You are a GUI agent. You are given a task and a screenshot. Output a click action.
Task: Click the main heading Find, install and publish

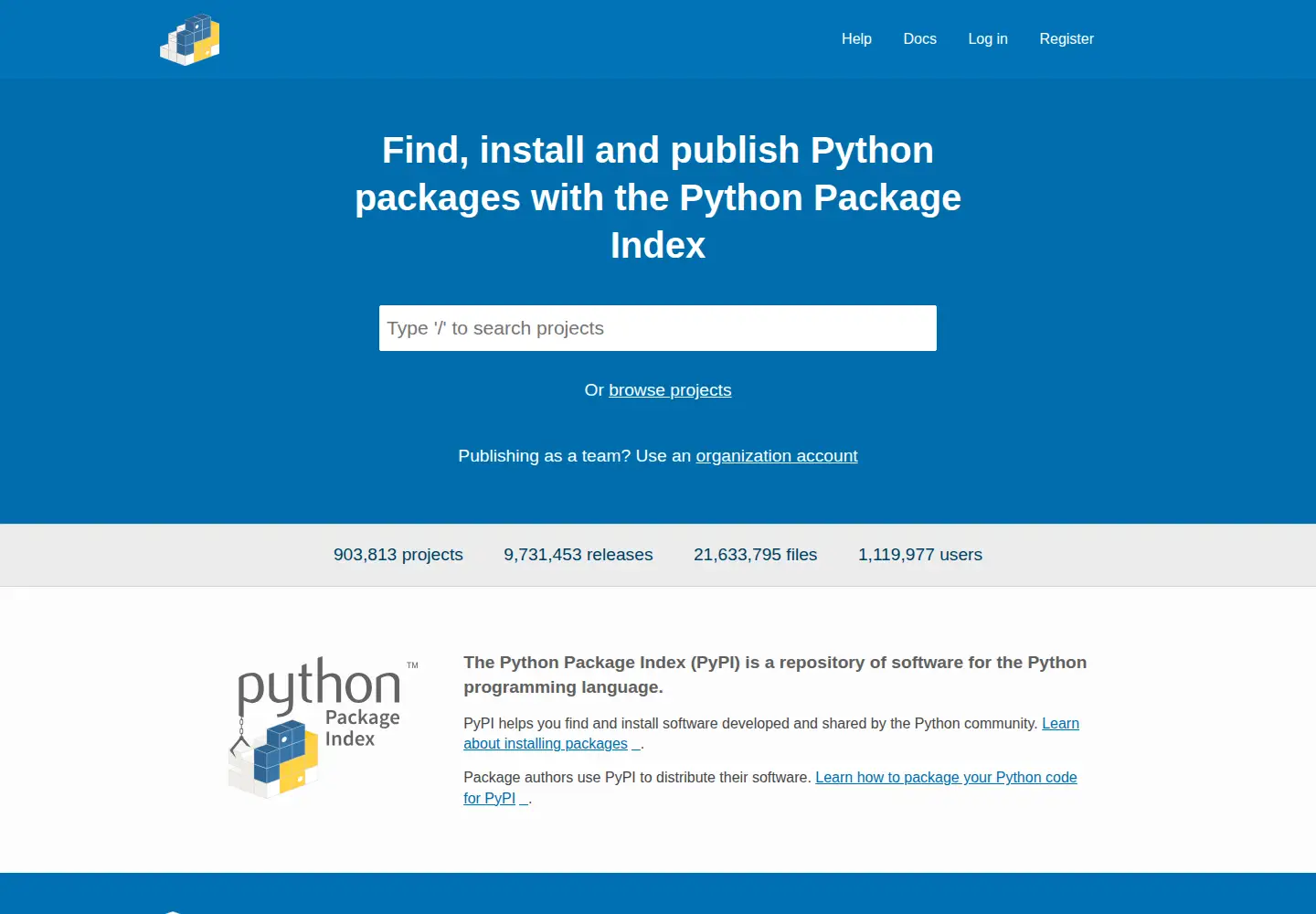pyautogui.click(x=658, y=197)
